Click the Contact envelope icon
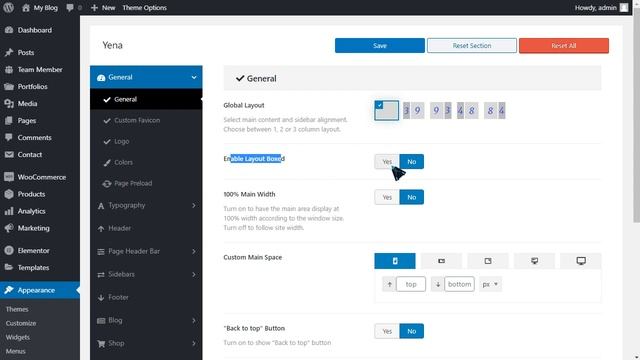 (9, 154)
